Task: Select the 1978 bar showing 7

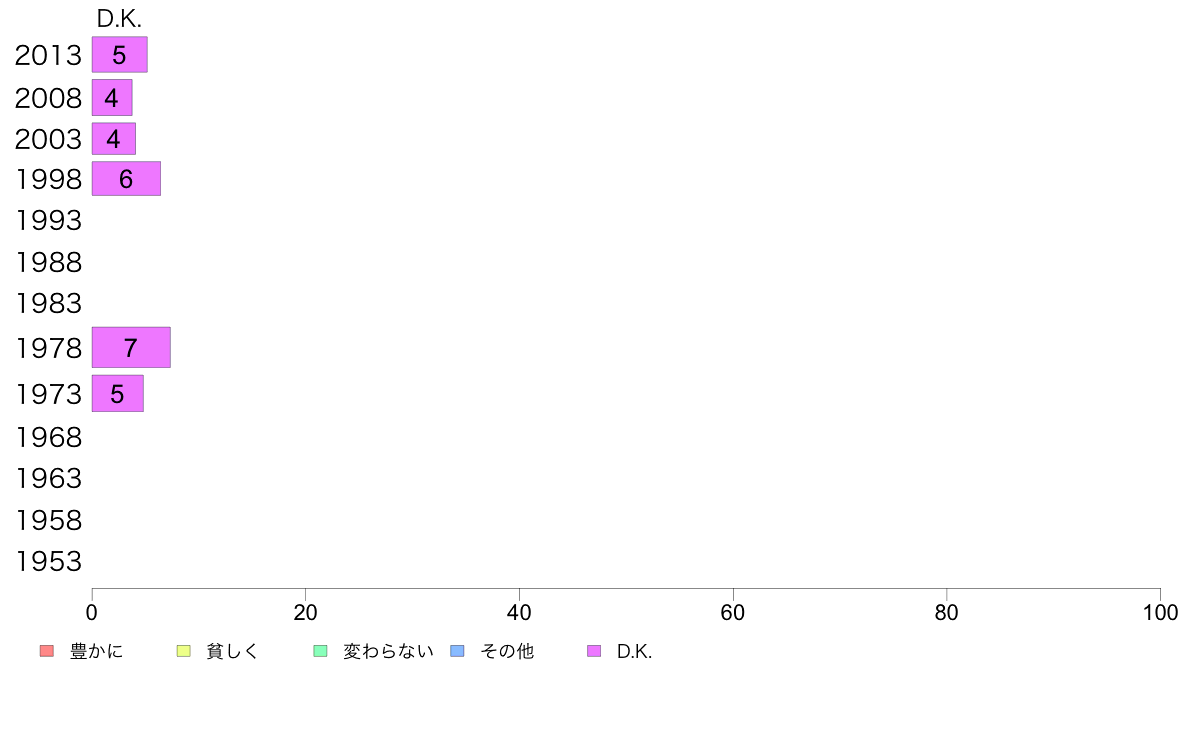Action: [x=131, y=348]
